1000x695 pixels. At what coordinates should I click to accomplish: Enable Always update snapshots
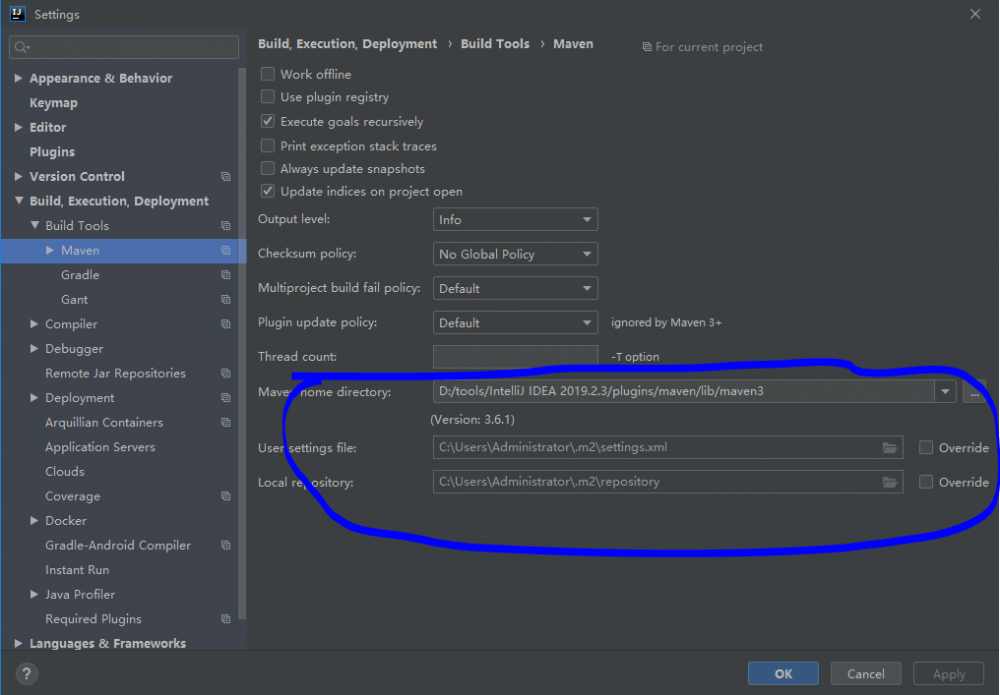(x=268, y=168)
